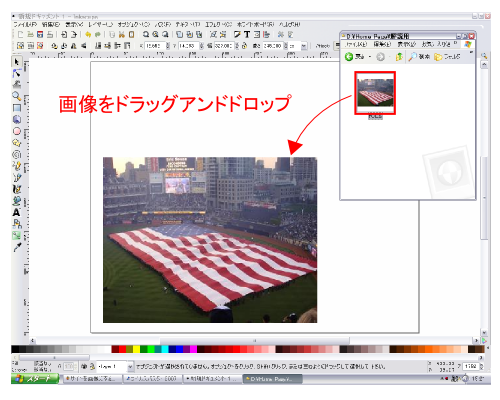Click the Y coordinate input field

coord(188,46)
